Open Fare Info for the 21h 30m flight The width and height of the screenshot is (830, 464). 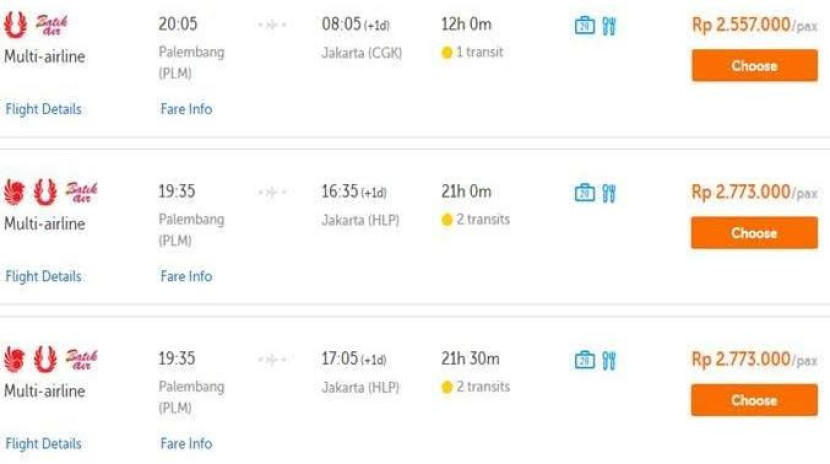186,443
